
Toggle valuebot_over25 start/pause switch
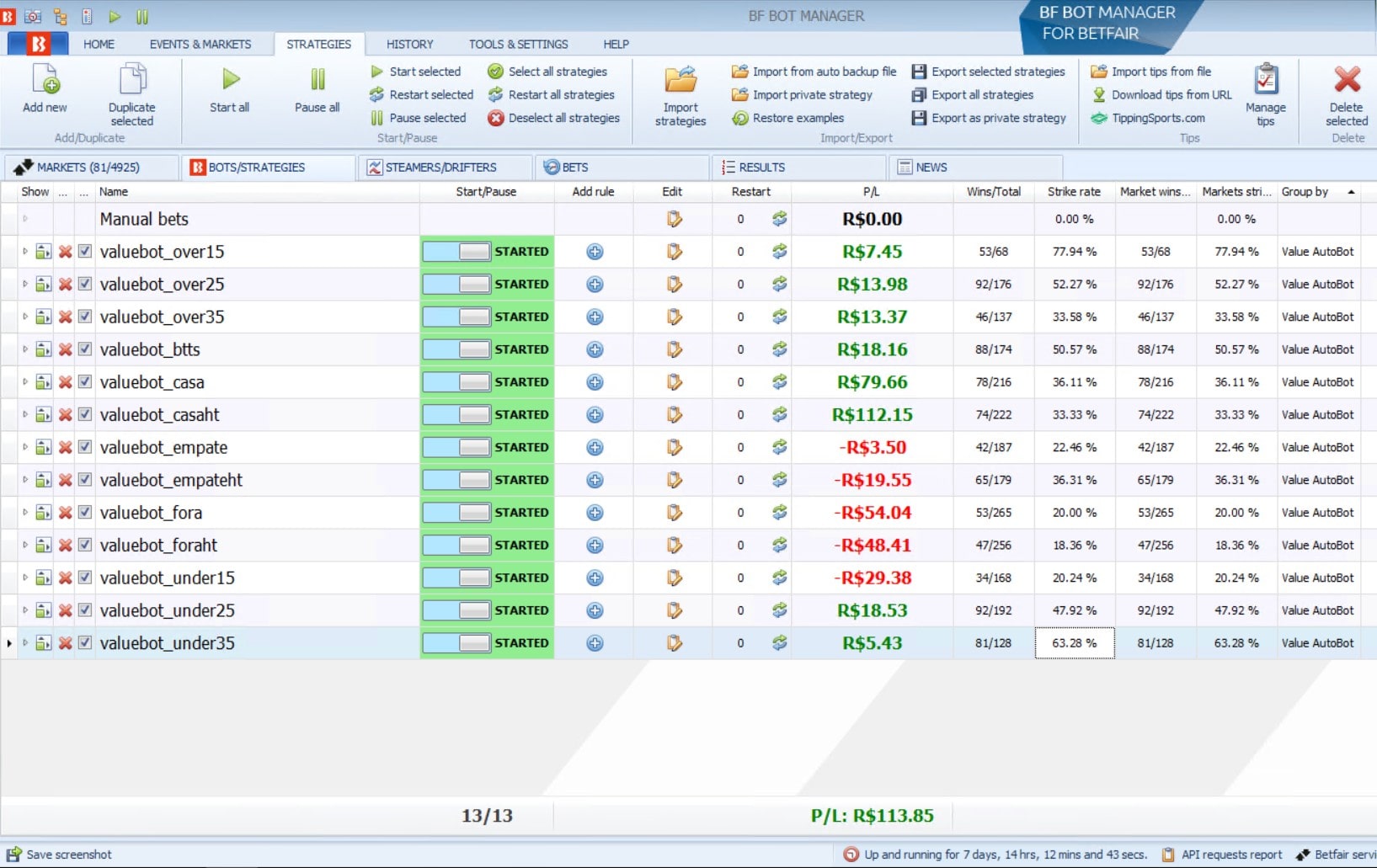(x=456, y=285)
